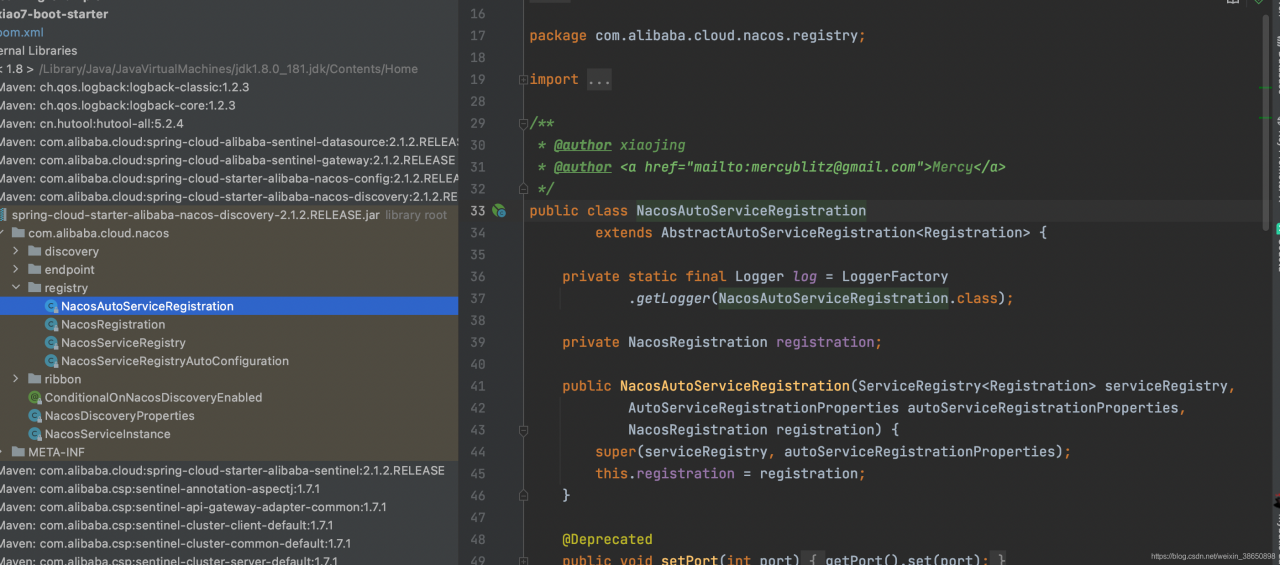The height and width of the screenshot is (565, 1280).
Task: Click LoggerFactory on line 36
Action: pos(895,277)
